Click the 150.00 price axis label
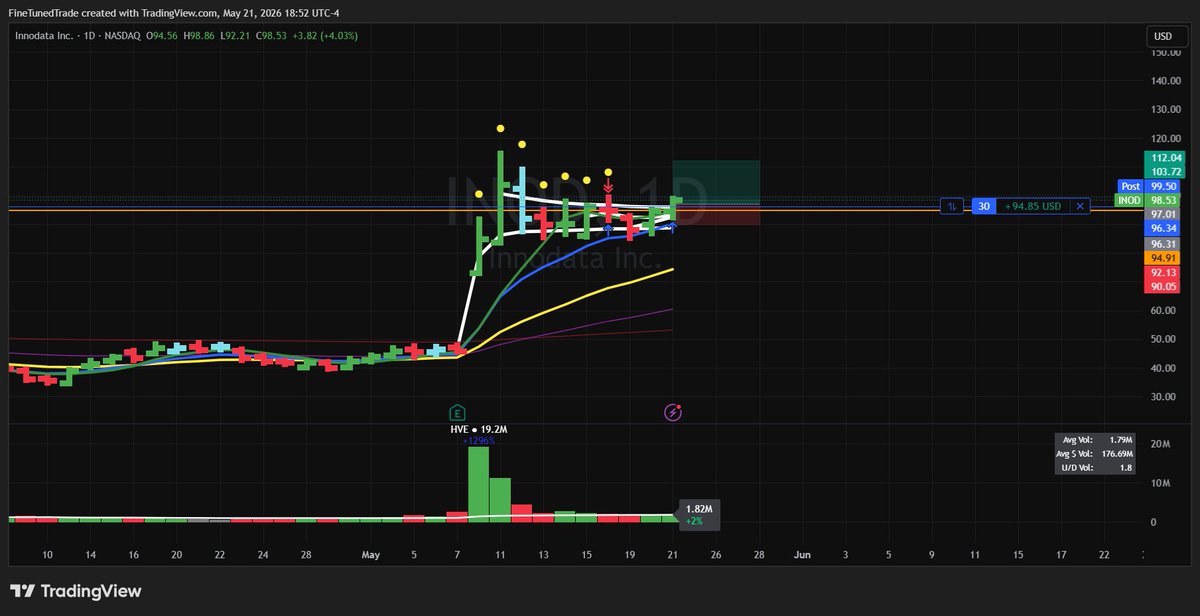 [1165, 53]
